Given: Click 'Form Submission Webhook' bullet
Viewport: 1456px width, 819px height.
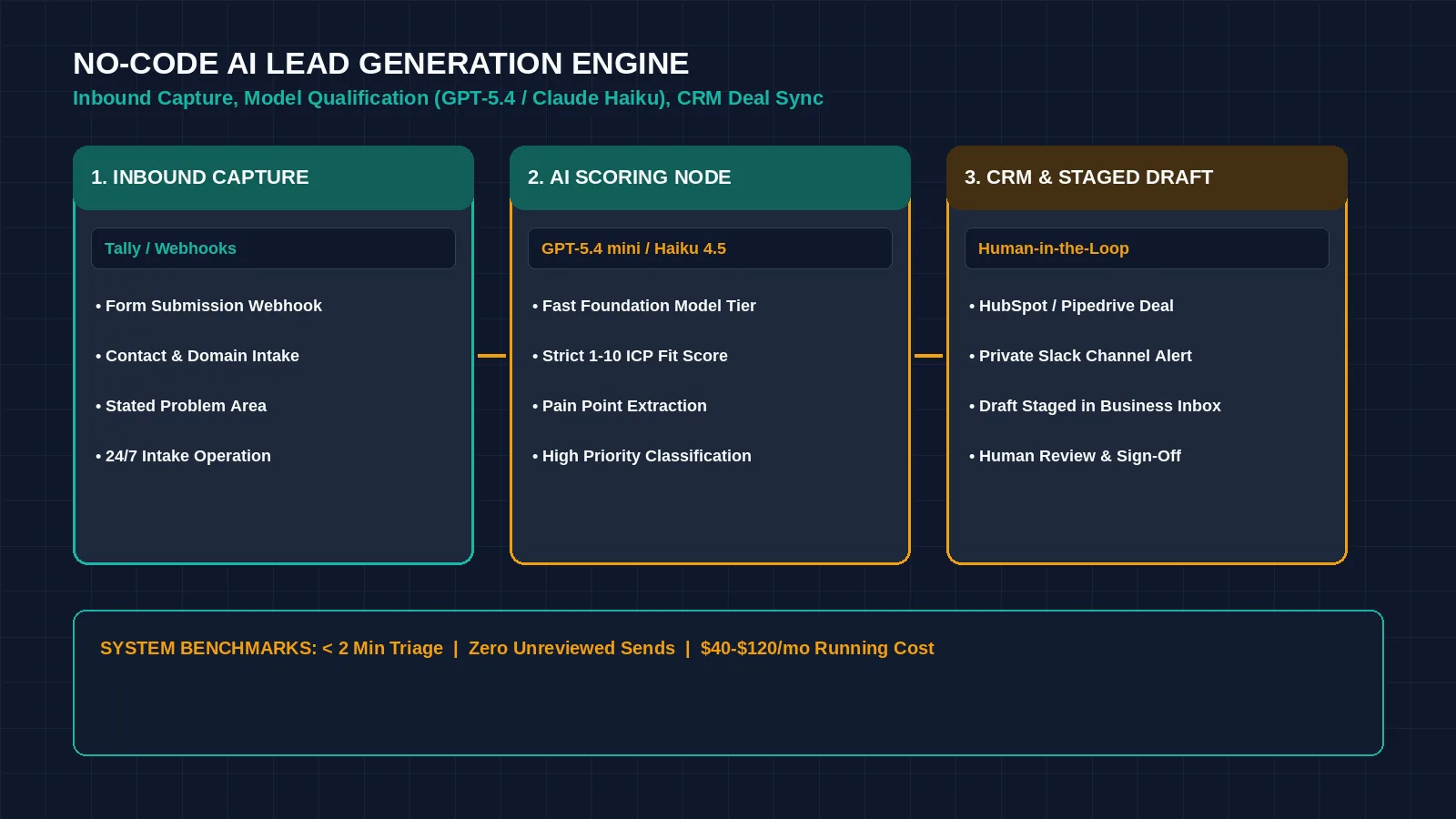Looking at the screenshot, I should (x=208, y=306).
